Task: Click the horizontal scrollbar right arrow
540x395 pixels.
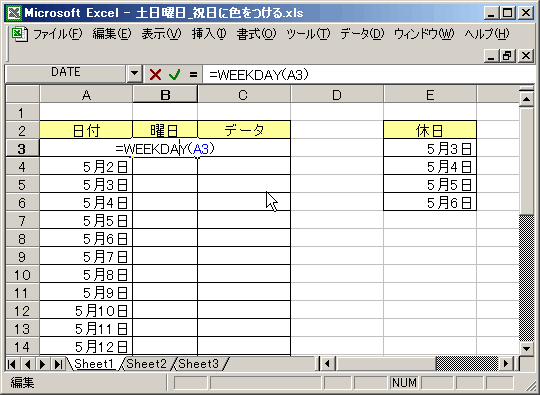Action: click(x=506, y=364)
